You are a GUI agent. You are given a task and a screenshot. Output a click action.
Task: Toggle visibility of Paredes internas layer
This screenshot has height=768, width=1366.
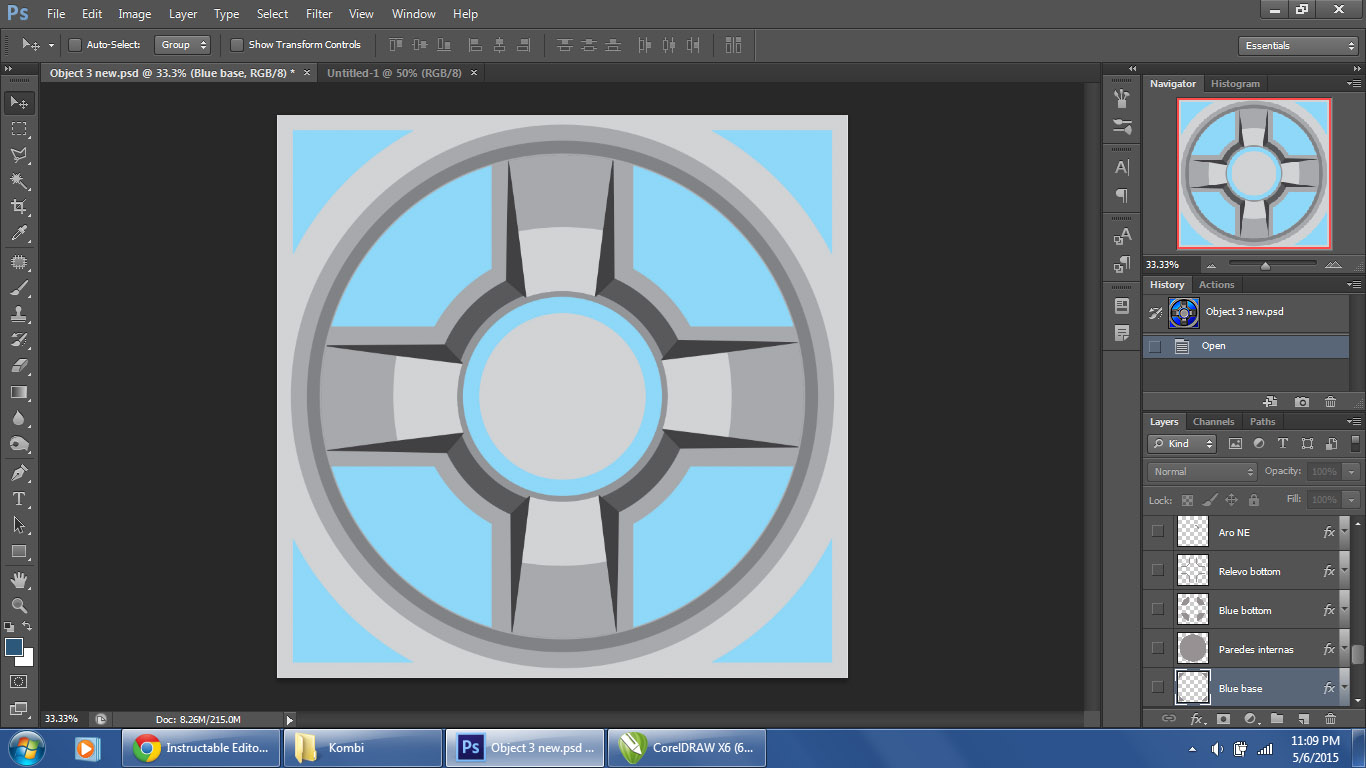[x=1158, y=649]
